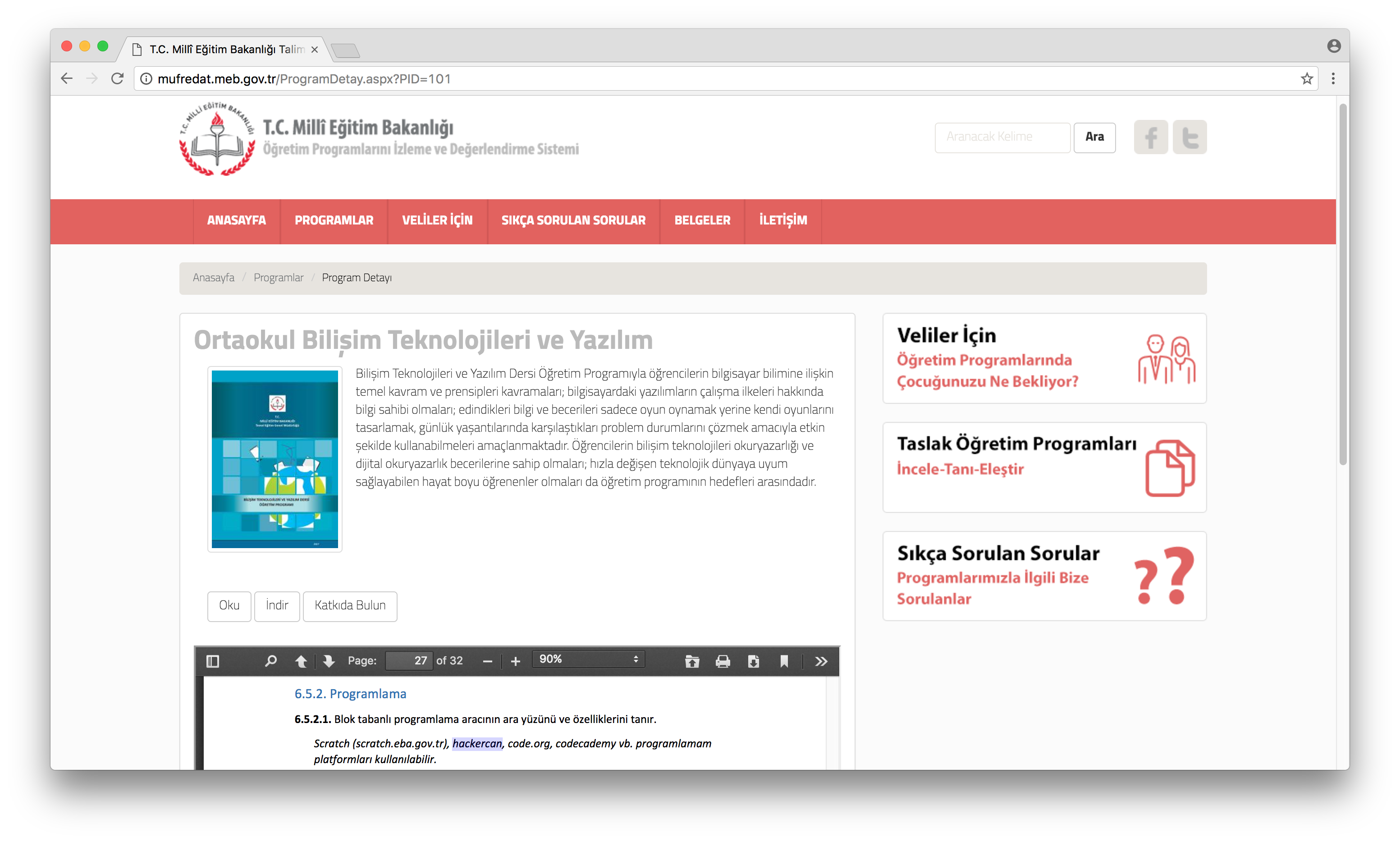Screen dimensions: 1400x842
Task: Open ANASAYFA menu item
Action: tap(236, 220)
